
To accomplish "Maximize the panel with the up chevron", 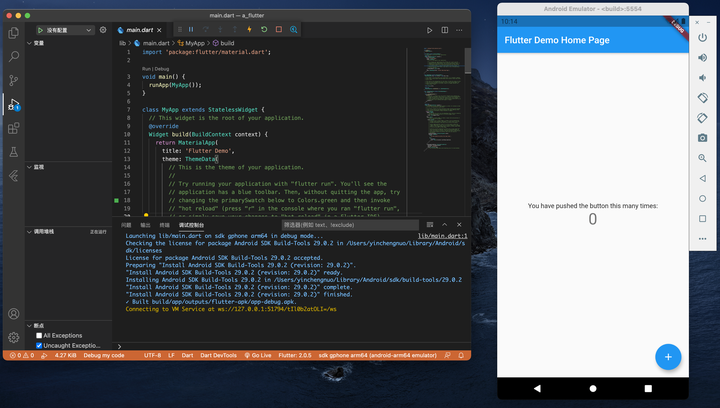I will 444,225.
